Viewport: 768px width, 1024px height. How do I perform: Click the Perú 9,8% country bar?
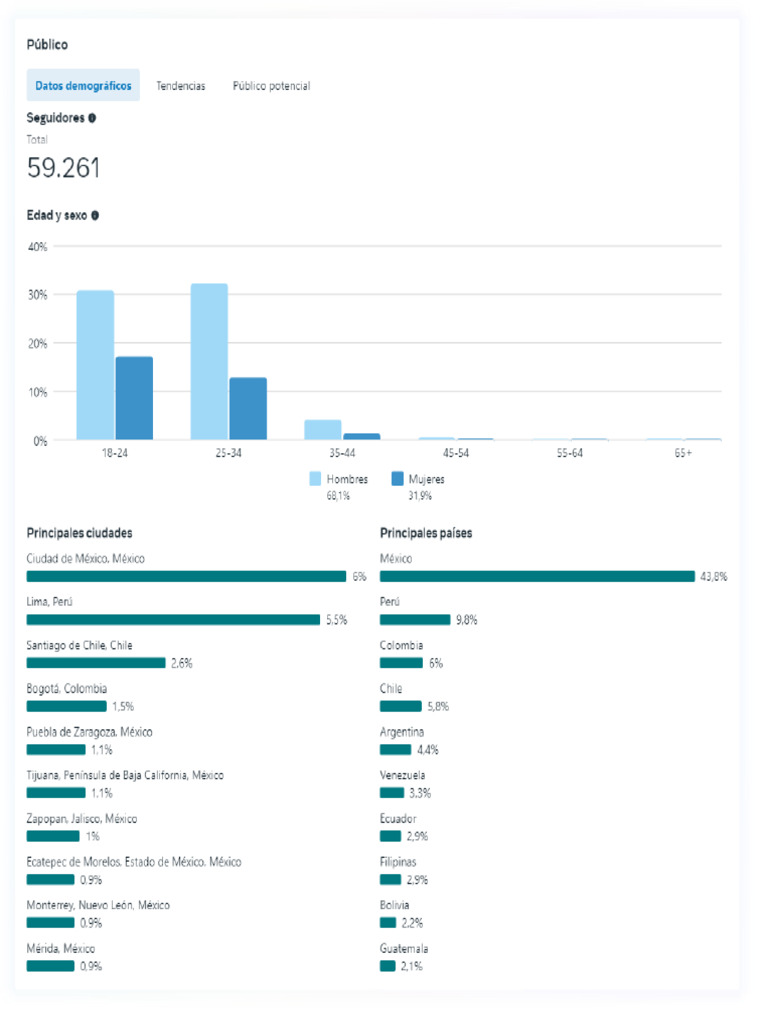pos(415,619)
